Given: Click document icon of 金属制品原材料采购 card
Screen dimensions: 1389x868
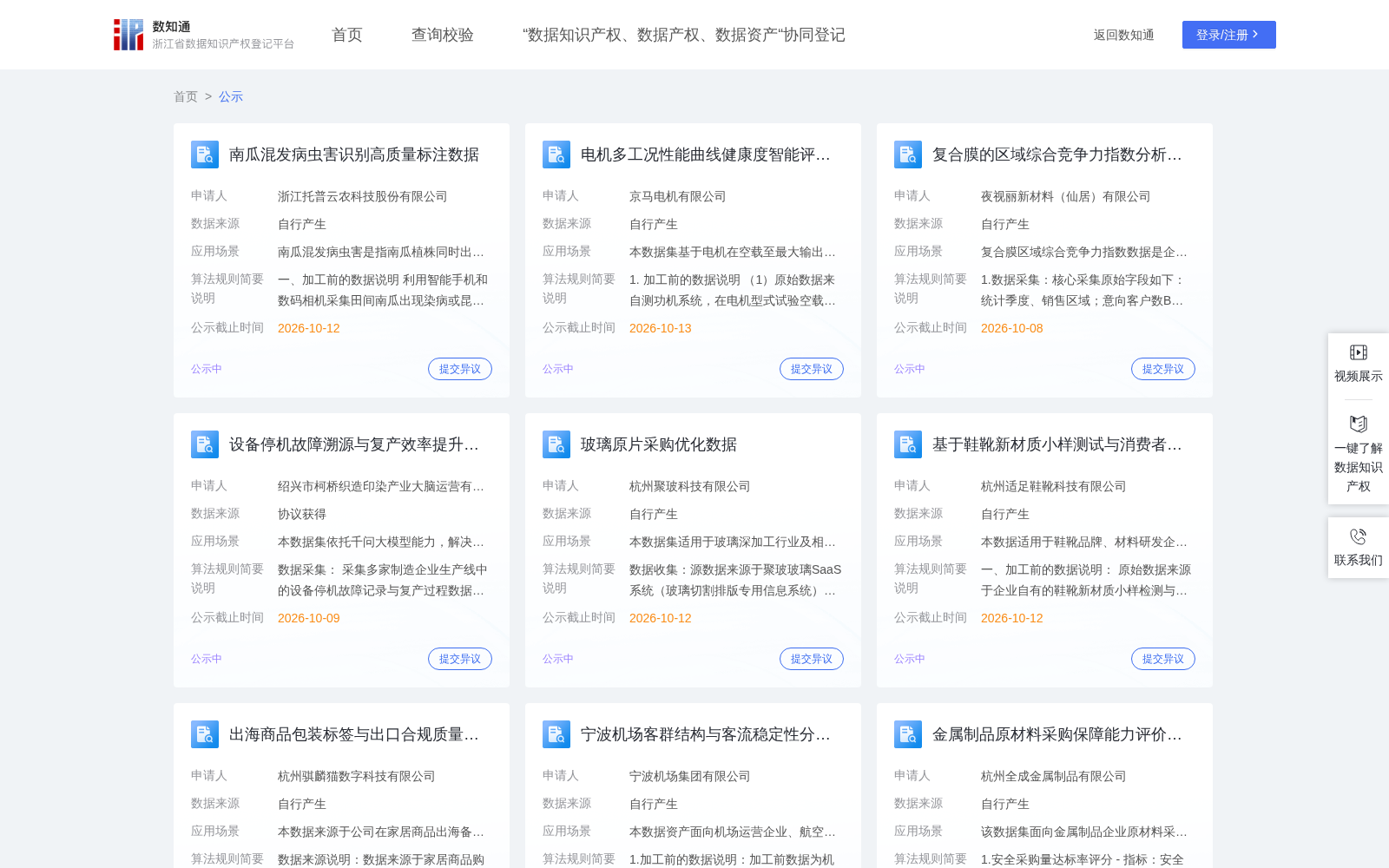Looking at the screenshot, I should 908,734.
